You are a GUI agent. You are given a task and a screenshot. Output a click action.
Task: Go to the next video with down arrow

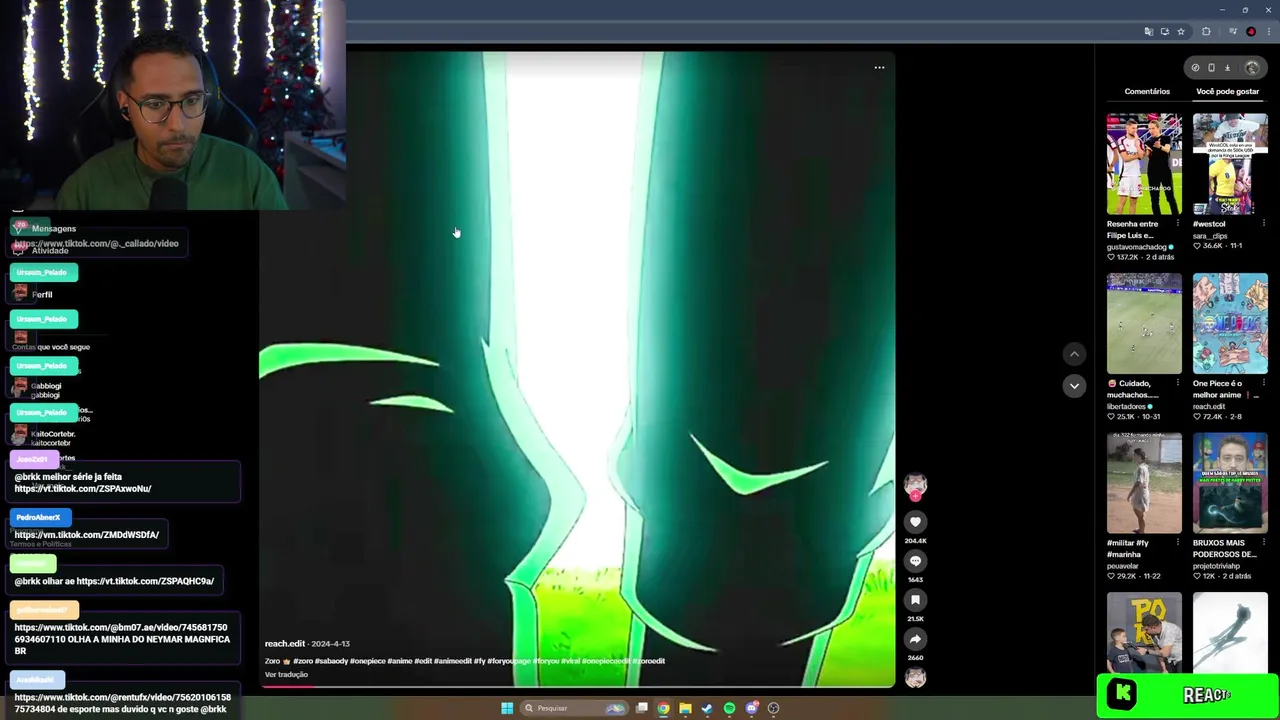(x=1074, y=386)
